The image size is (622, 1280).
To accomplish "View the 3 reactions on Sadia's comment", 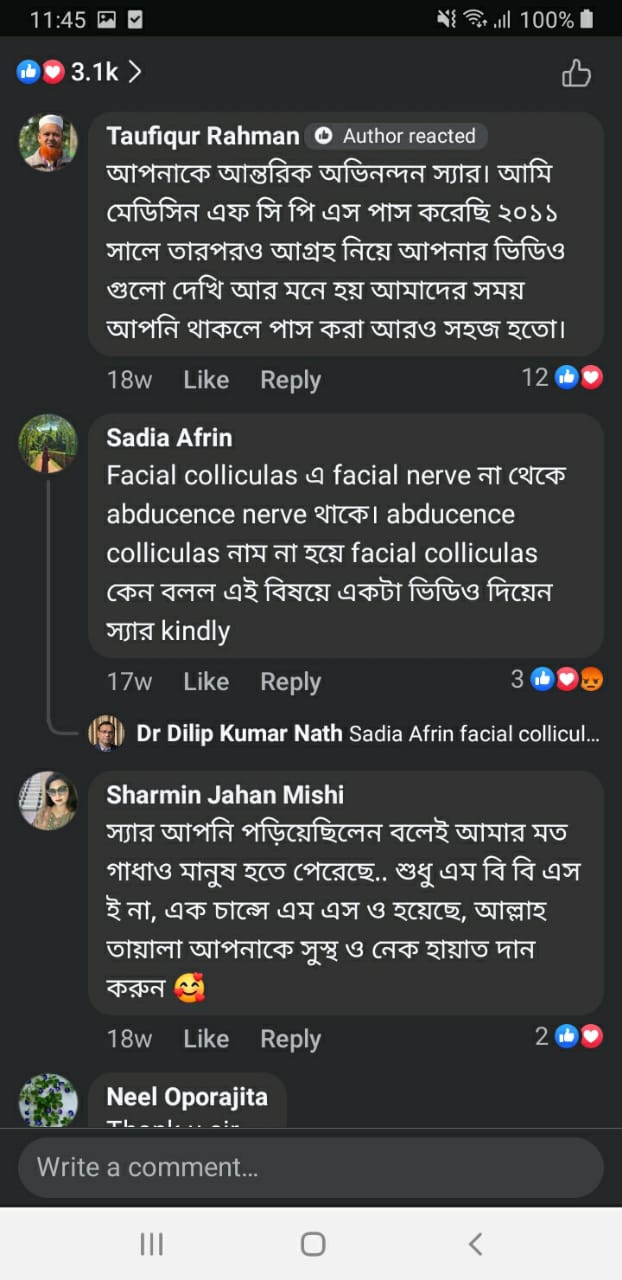I will tap(557, 680).
